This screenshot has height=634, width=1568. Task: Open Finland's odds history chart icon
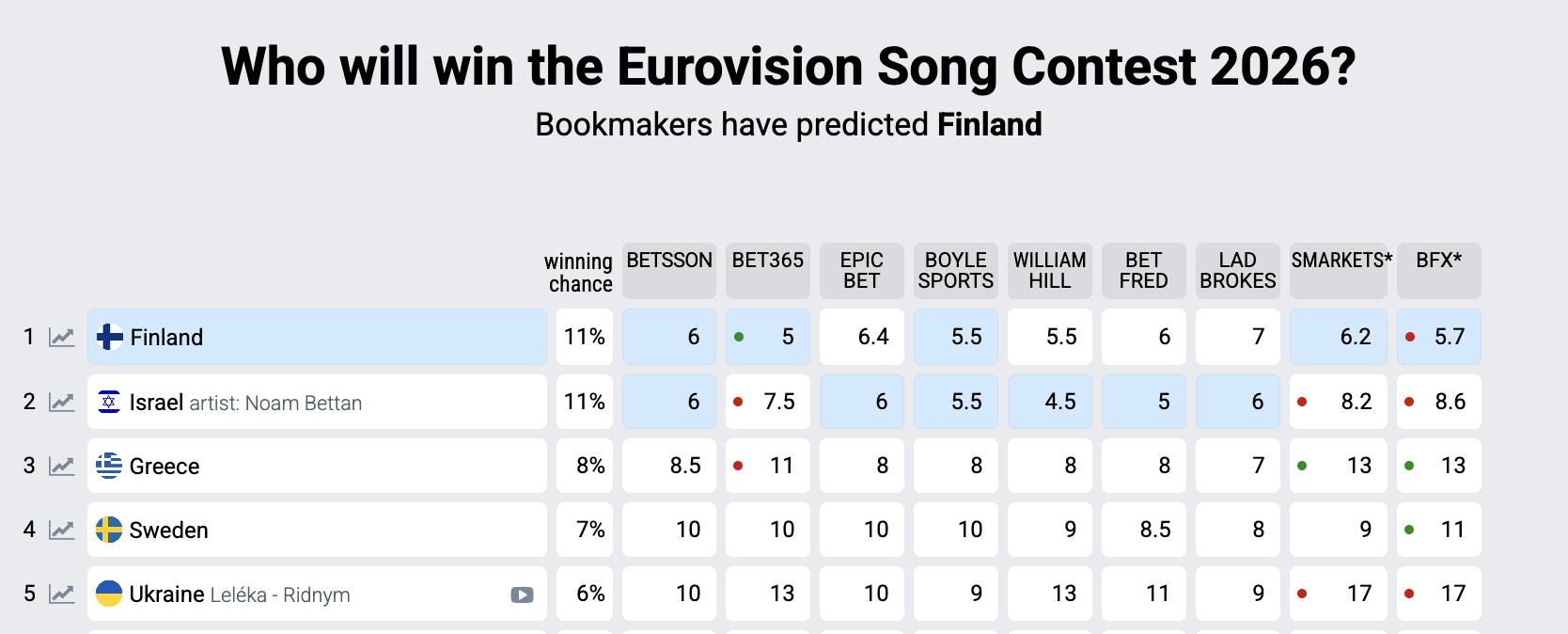[62, 338]
